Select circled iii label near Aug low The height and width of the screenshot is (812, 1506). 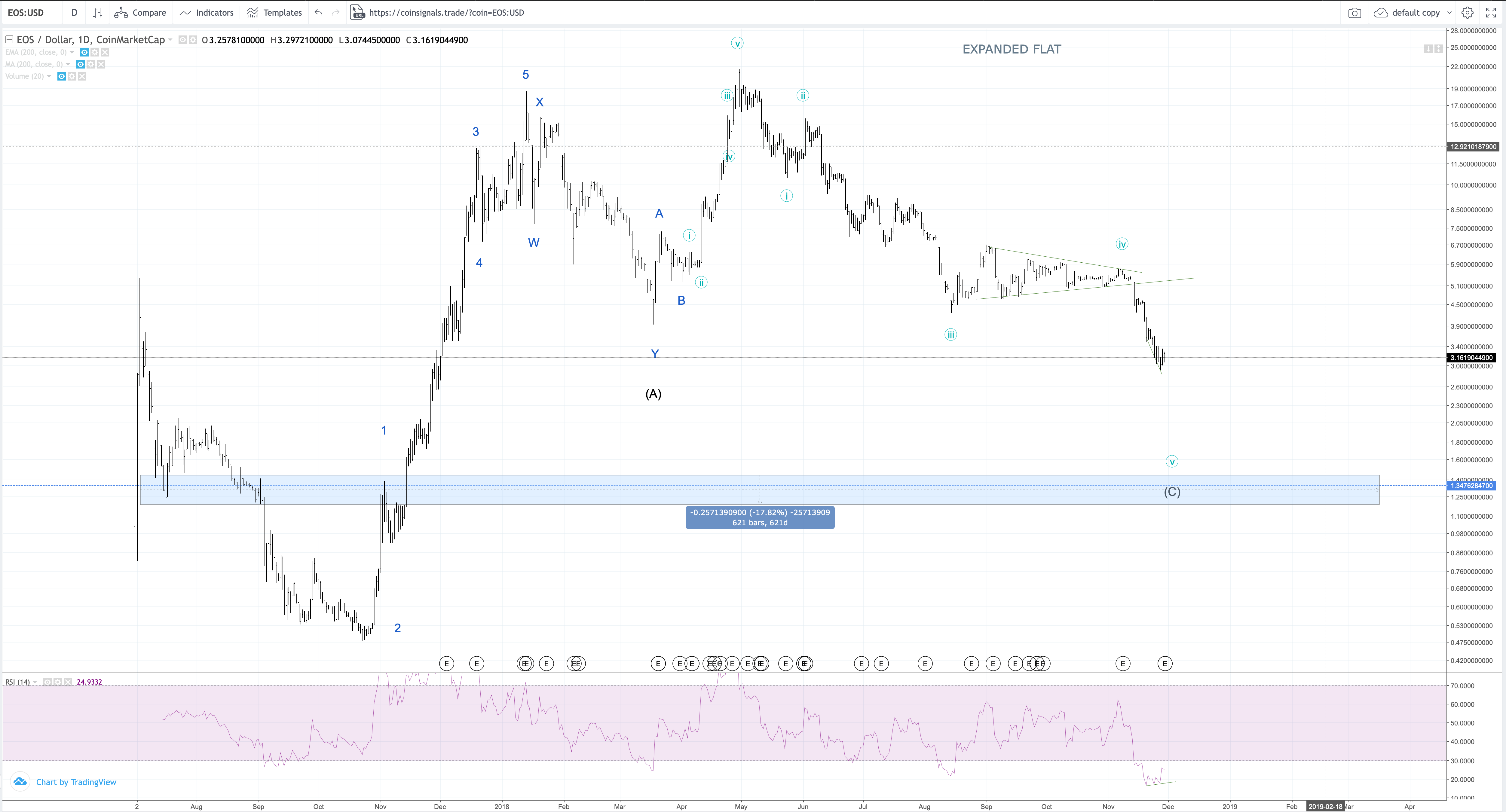(950, 335)
